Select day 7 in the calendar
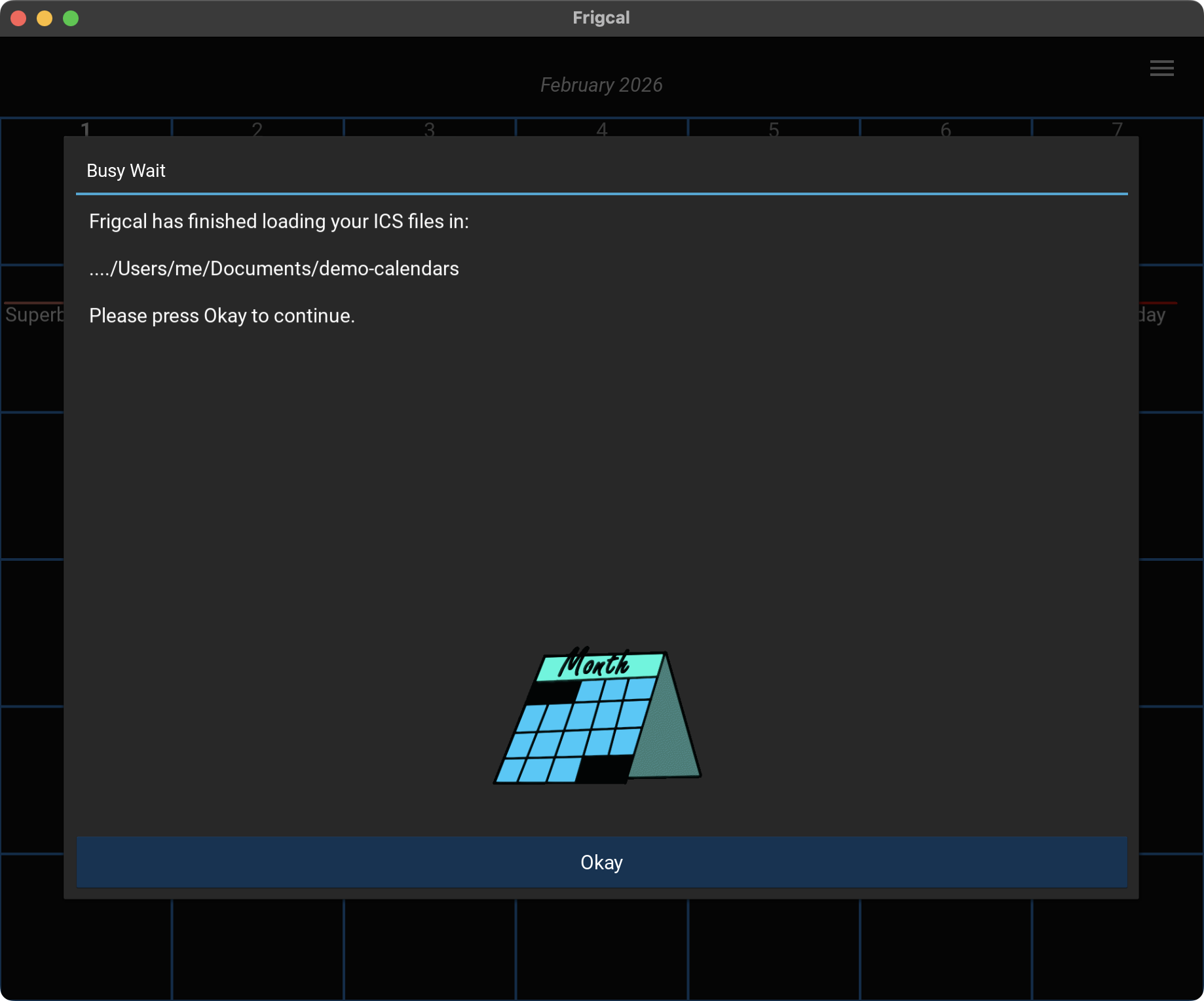This screenshot has width=1204, height=1001. point(1117,128)
